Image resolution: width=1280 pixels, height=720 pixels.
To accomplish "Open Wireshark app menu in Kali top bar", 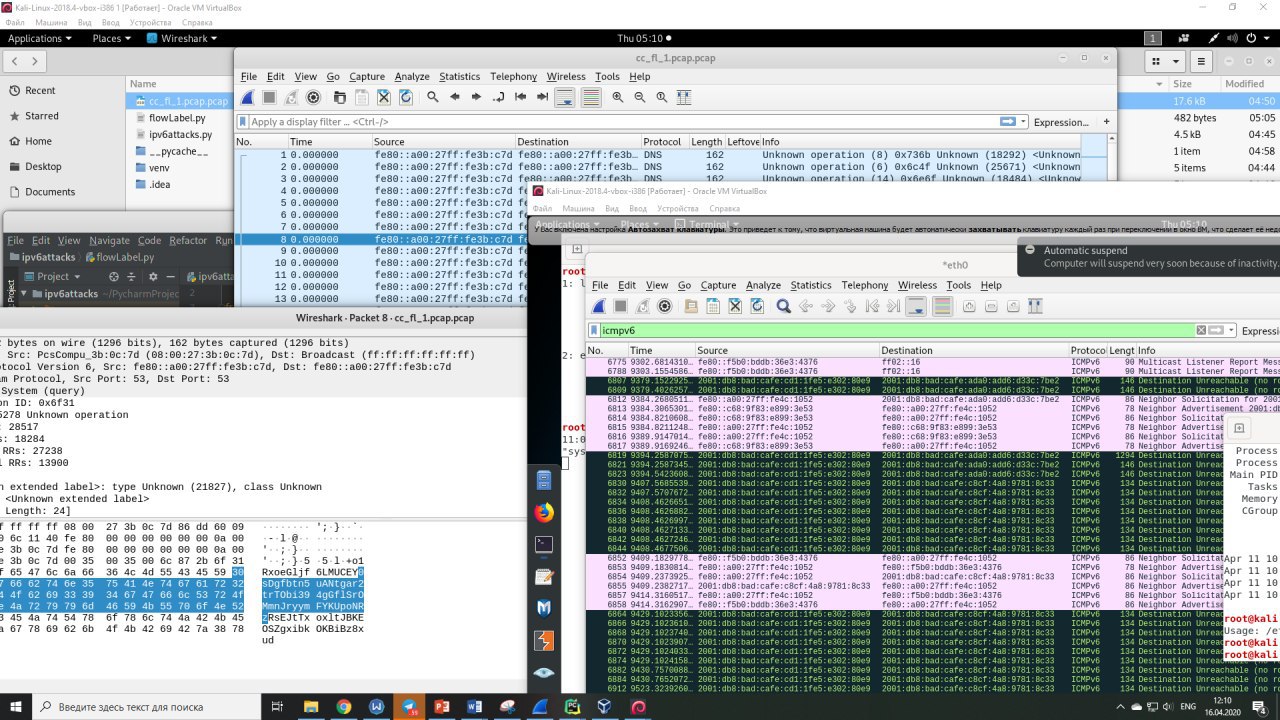I will point(184,38).
